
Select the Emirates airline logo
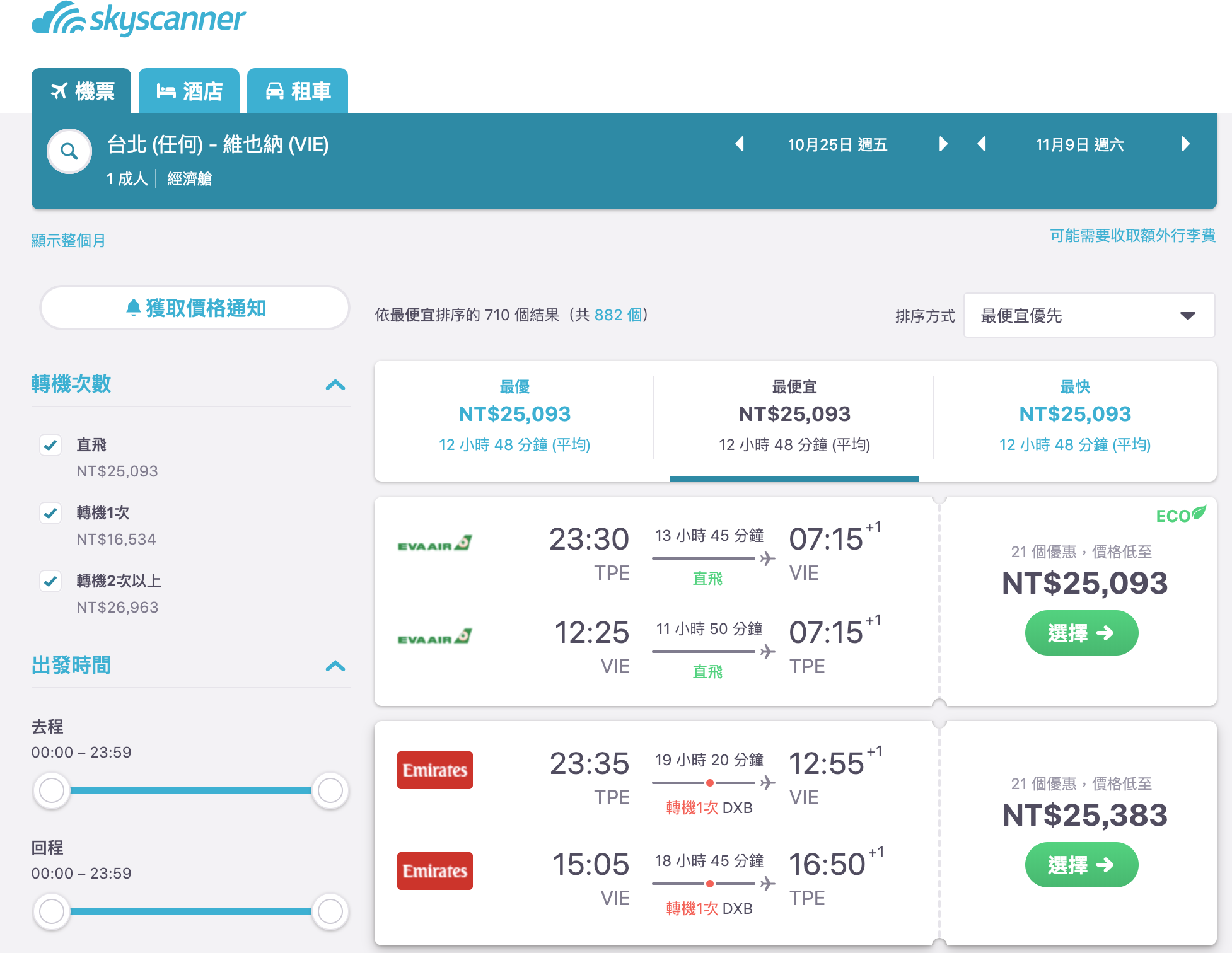434,770
